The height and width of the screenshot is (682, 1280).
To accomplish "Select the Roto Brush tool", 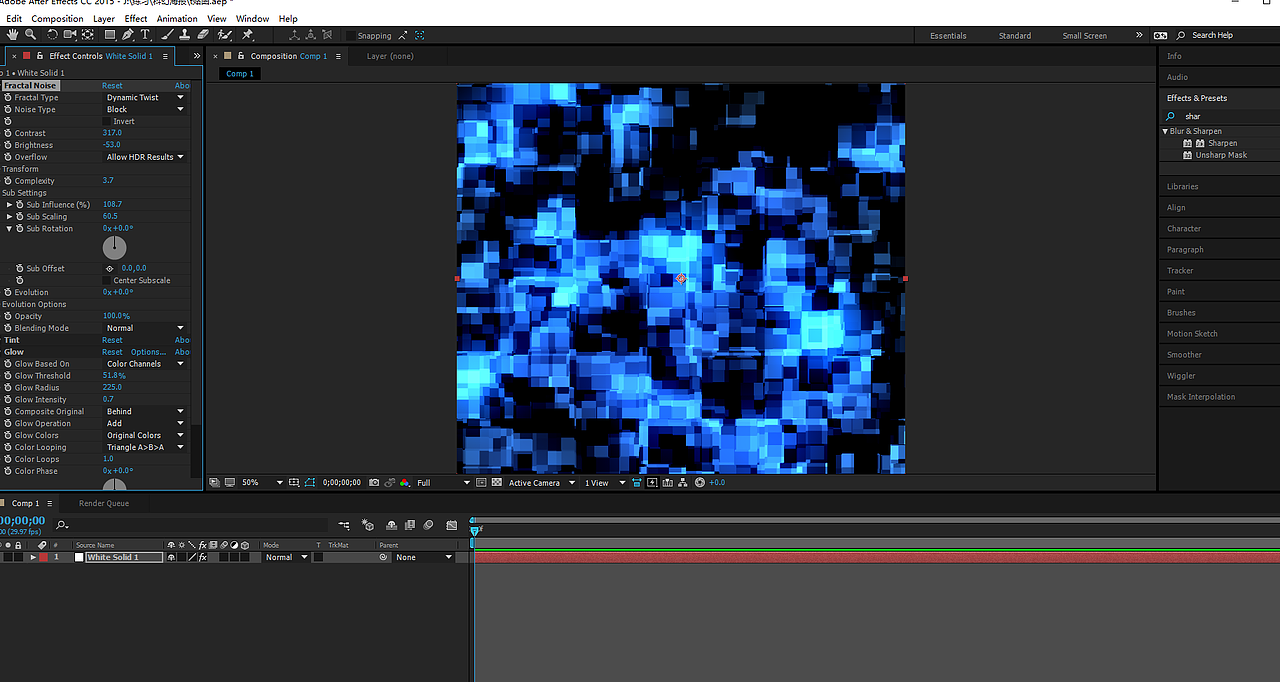I will pyautogui.click(x=224, y=35).
